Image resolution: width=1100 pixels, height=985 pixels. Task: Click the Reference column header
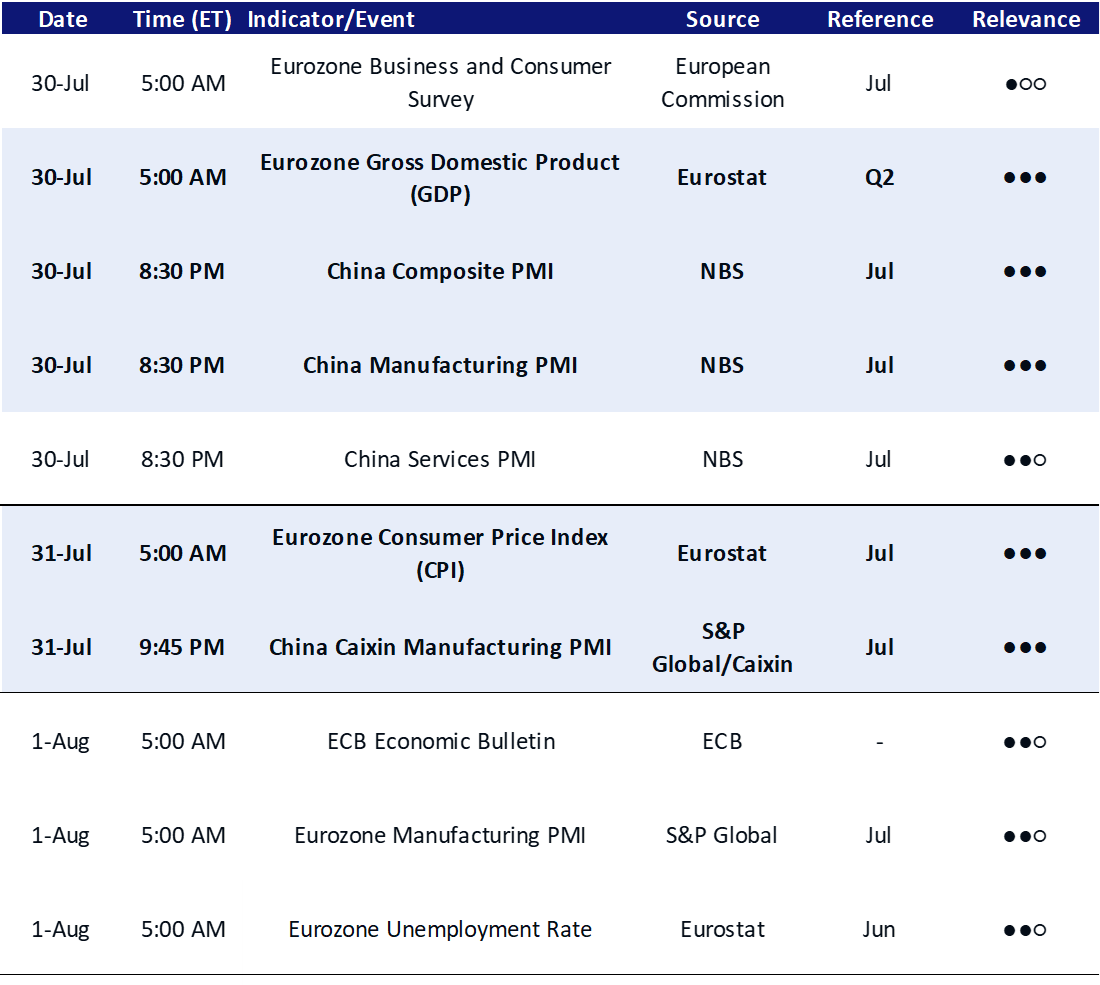point(880,19)
